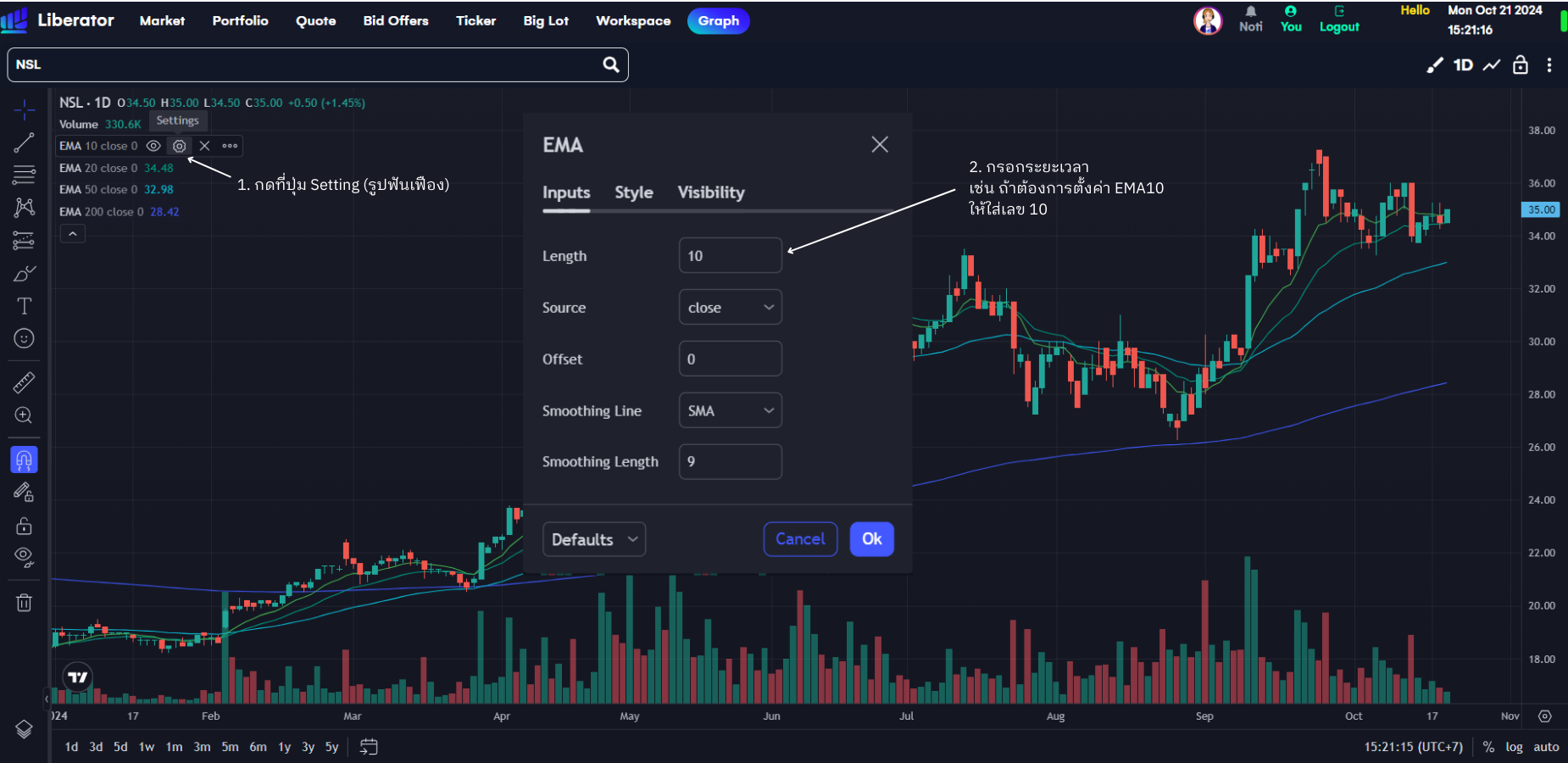Open the Workspace menu
This screenshot has width=1568, height=763.
633,20
